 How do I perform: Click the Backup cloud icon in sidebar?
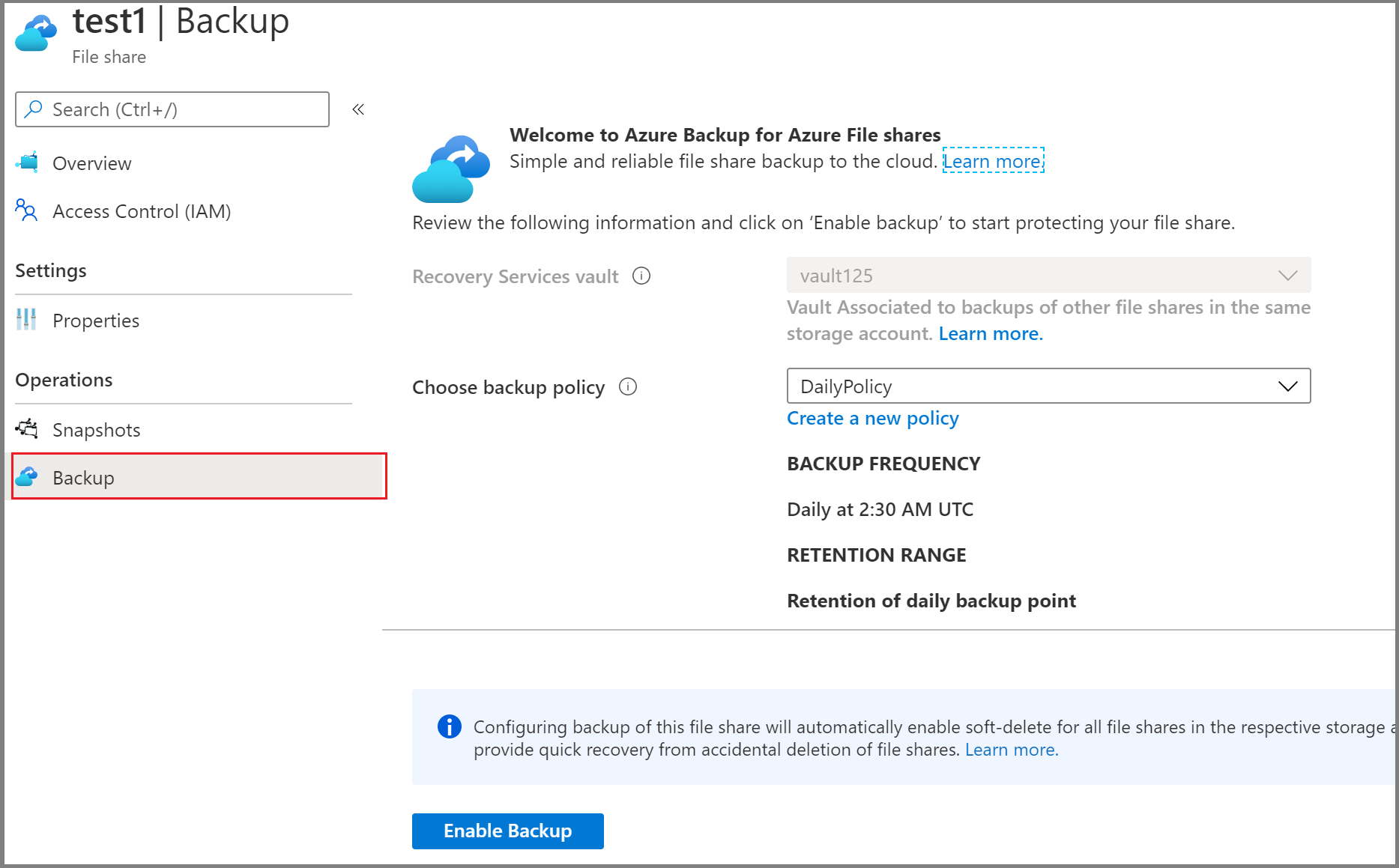28,476
